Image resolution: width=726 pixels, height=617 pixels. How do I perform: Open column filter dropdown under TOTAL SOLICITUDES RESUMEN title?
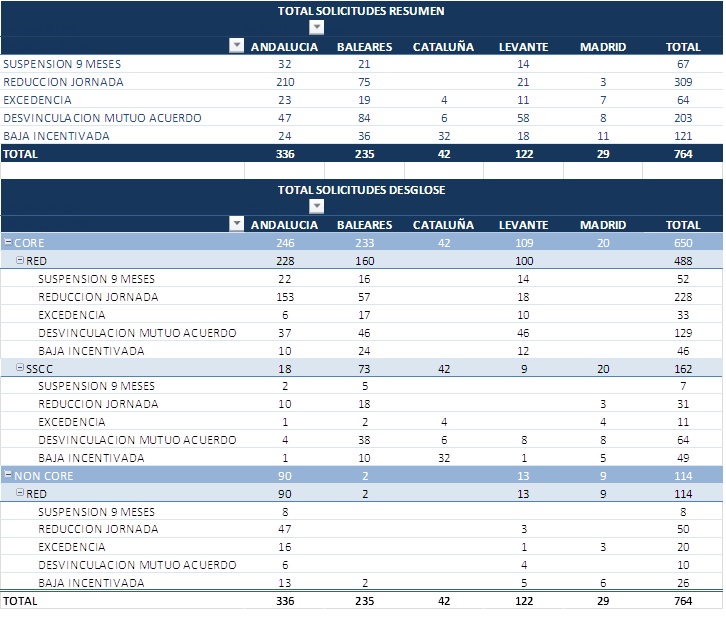(x=317, y=27)
